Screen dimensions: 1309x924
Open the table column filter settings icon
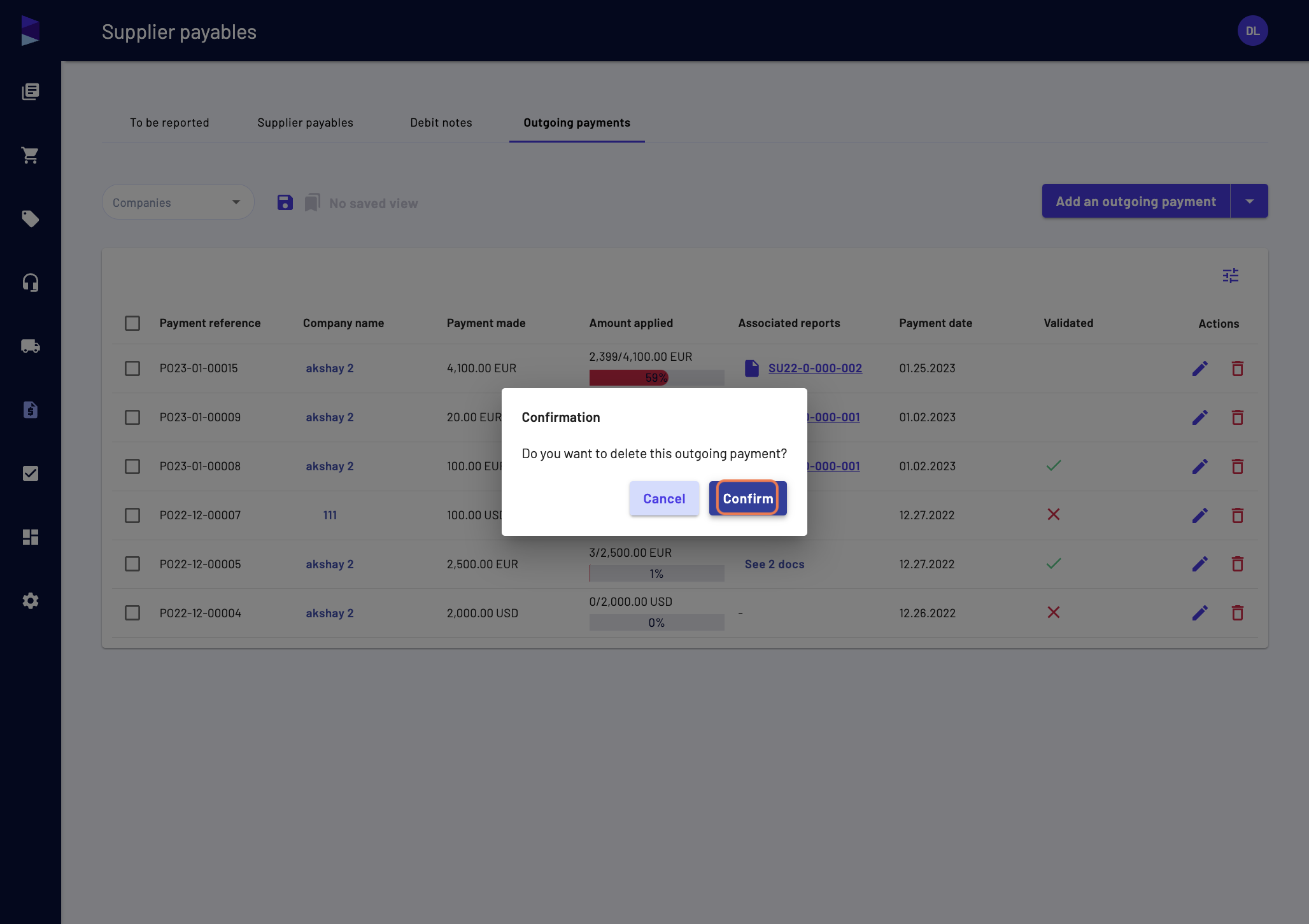click(x=1231, y=276)
